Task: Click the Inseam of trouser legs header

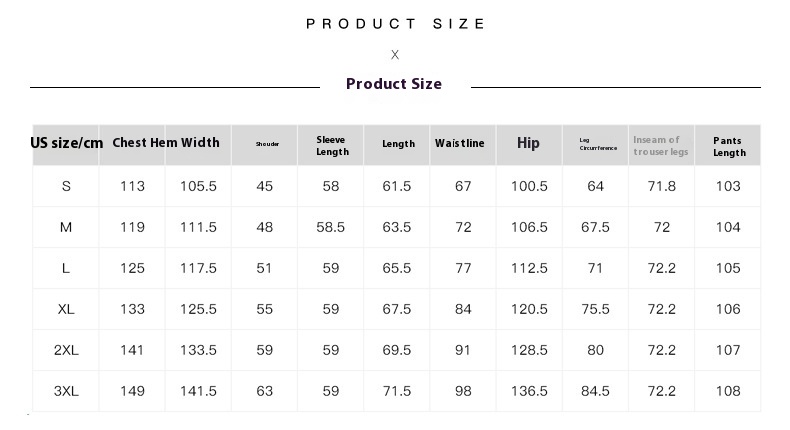Action: 661,146
